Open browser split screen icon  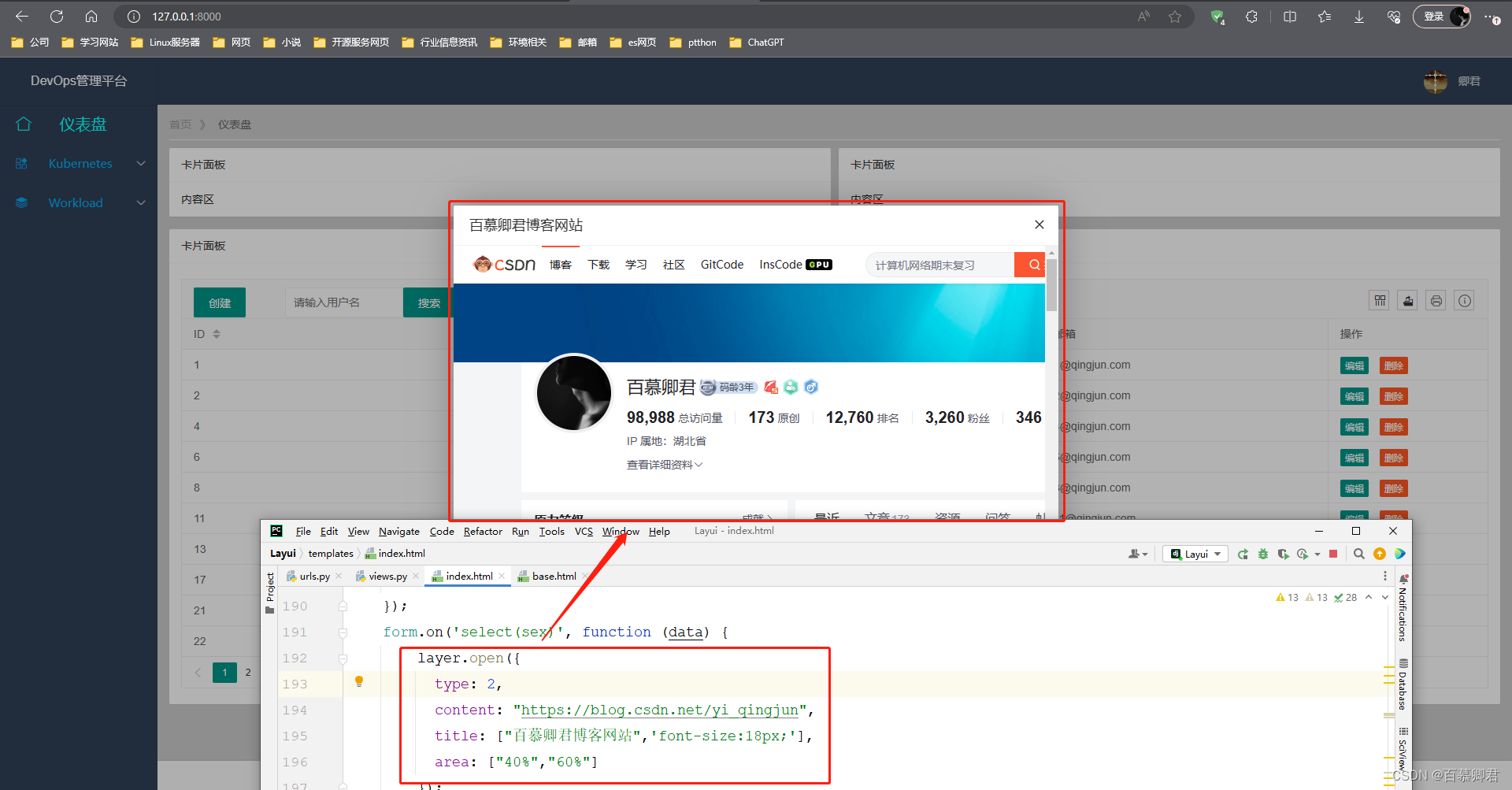pyautogui.click(x=1290, y=17)
